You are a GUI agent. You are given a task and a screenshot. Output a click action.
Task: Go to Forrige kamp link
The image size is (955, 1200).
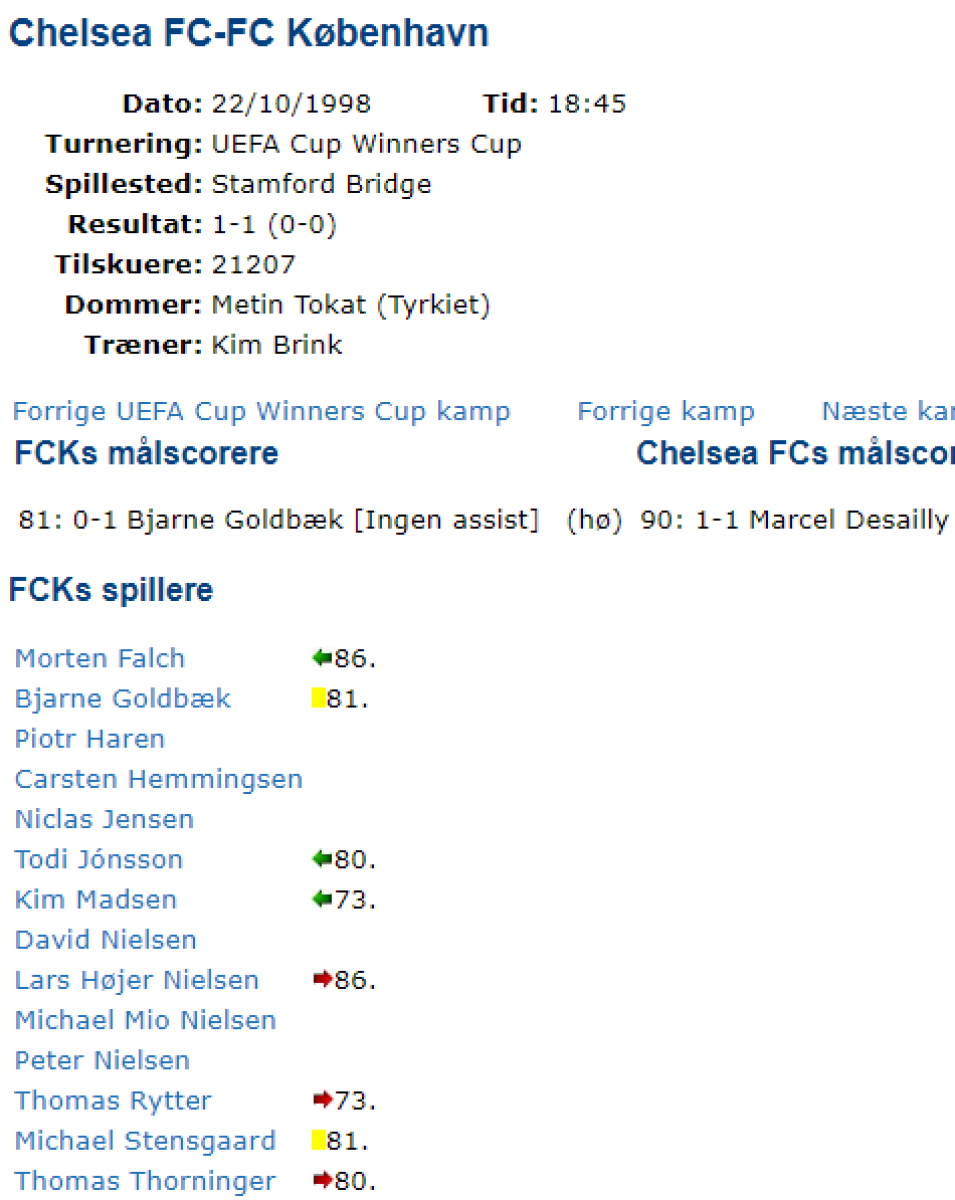[x=666, y=411]
